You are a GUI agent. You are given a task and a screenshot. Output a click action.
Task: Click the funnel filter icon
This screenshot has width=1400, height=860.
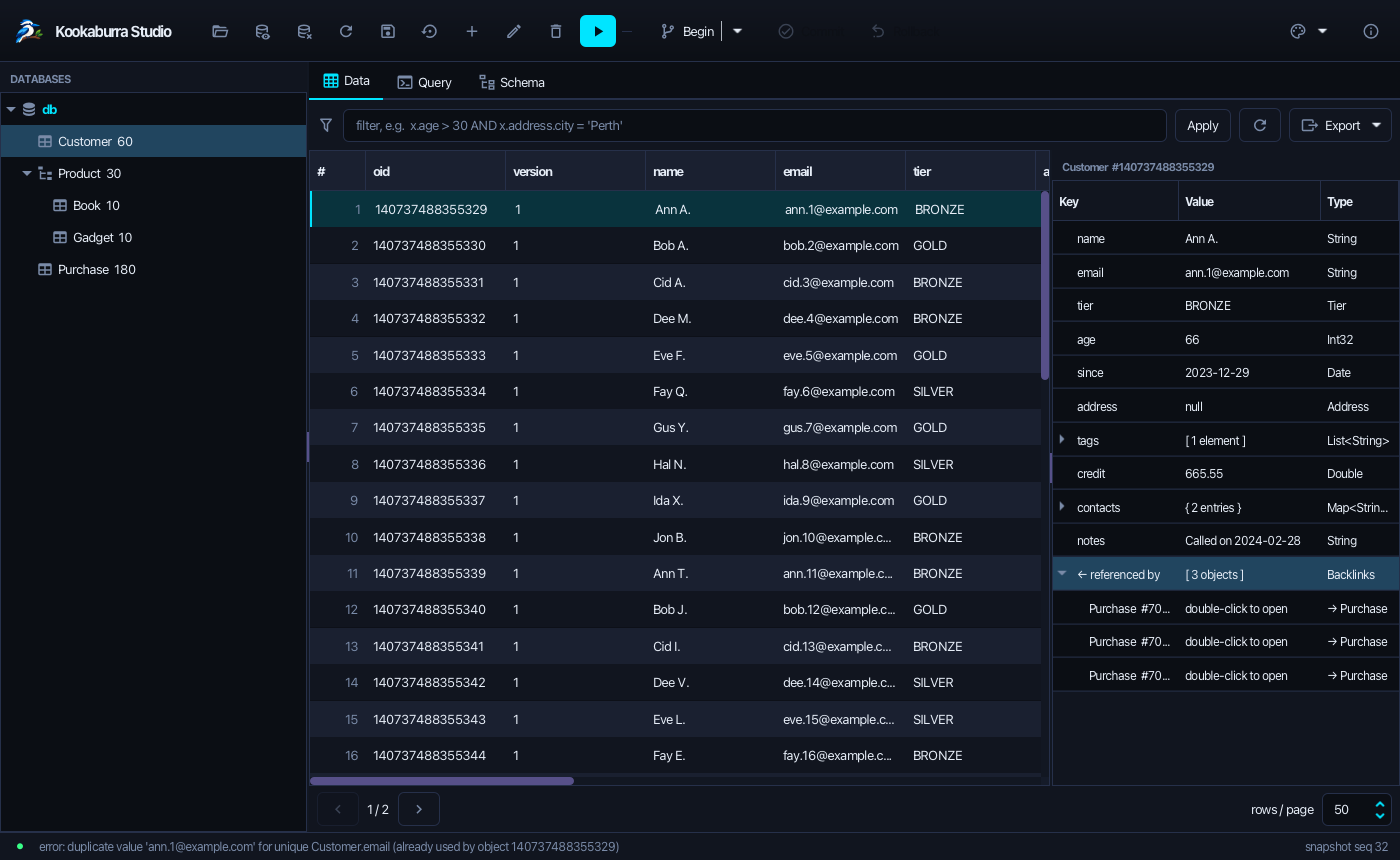[326, 125]
